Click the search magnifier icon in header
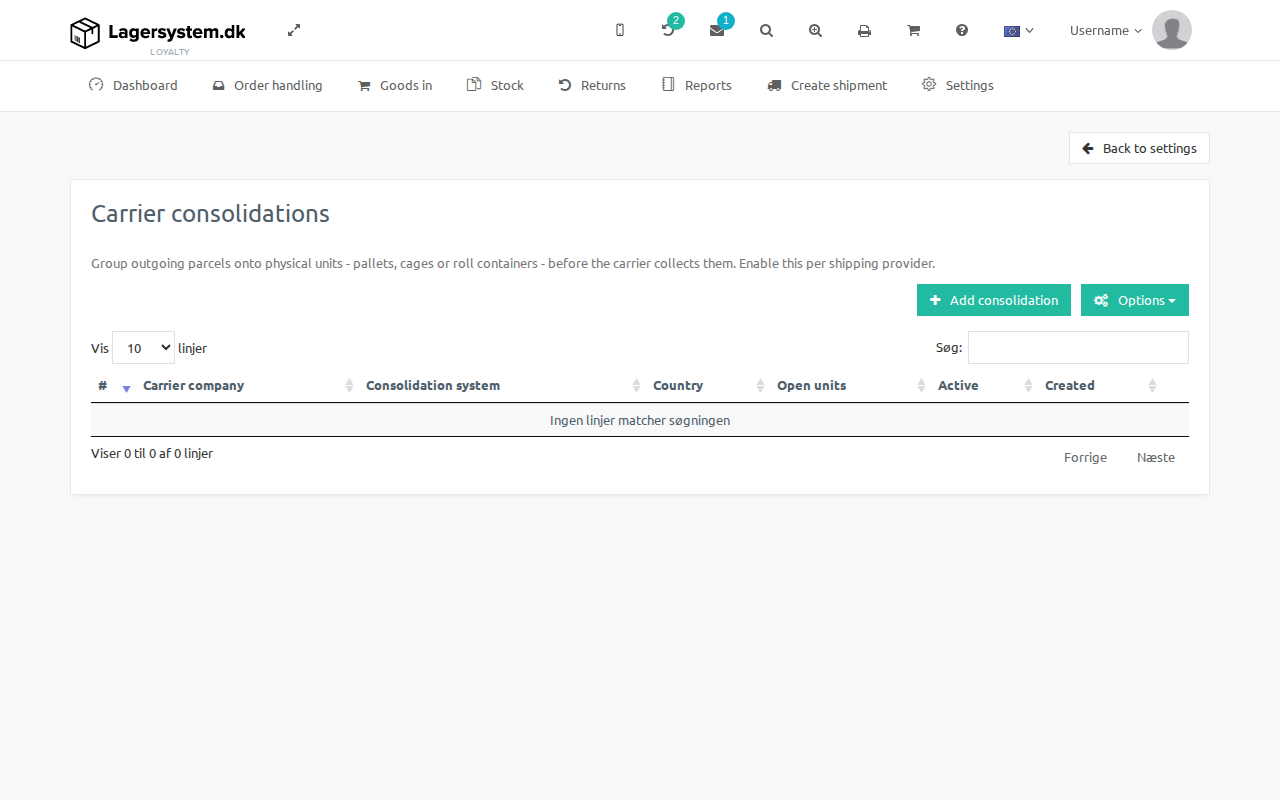The image size is (1280, 800). pyautogui.click(x=766, y=30)
